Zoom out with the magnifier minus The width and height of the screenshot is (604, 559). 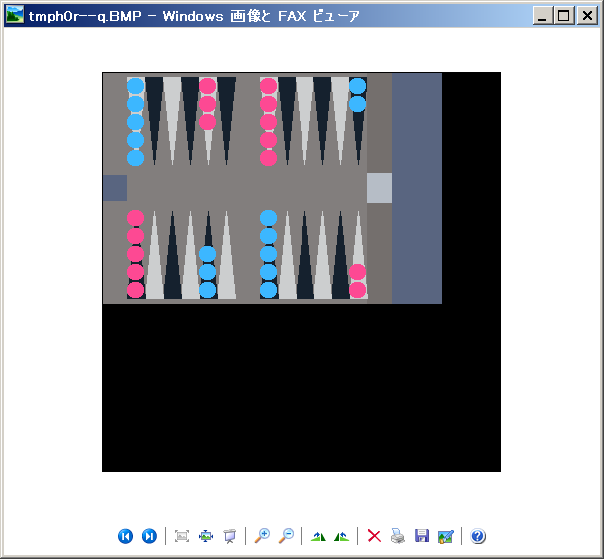click(x=286, y=536)
